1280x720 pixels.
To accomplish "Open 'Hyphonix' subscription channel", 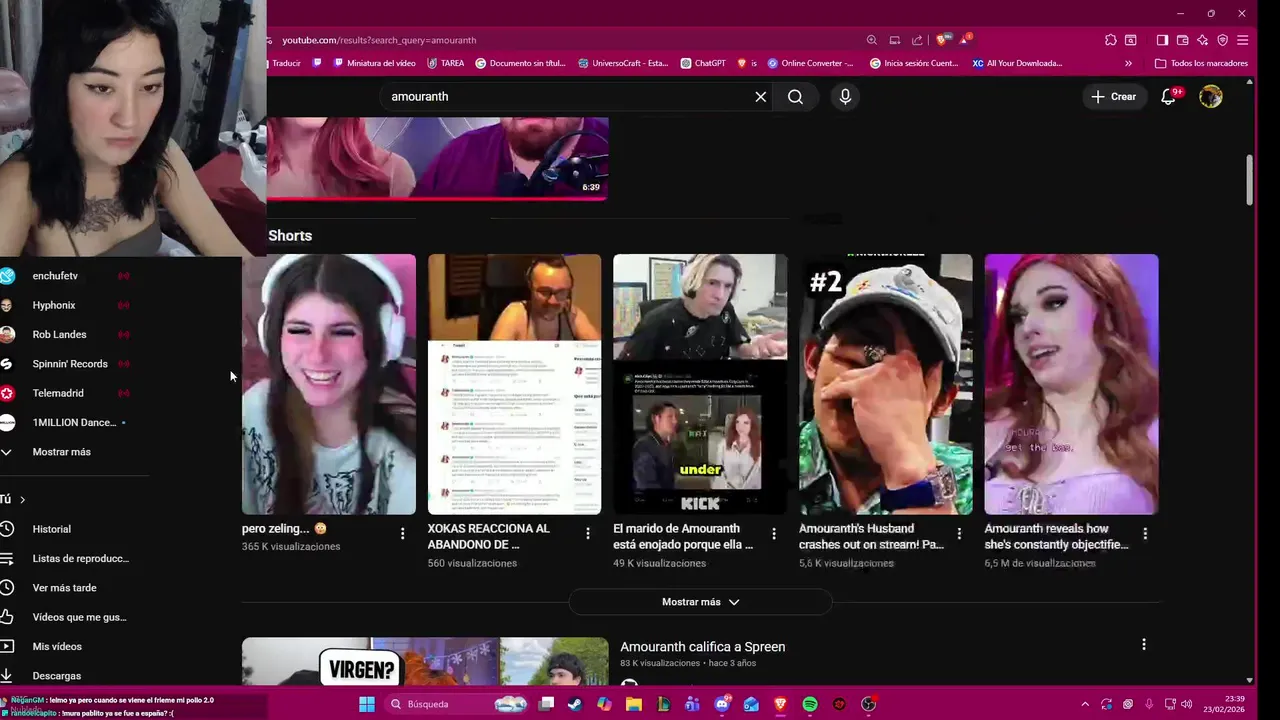I will coord(54,305).
